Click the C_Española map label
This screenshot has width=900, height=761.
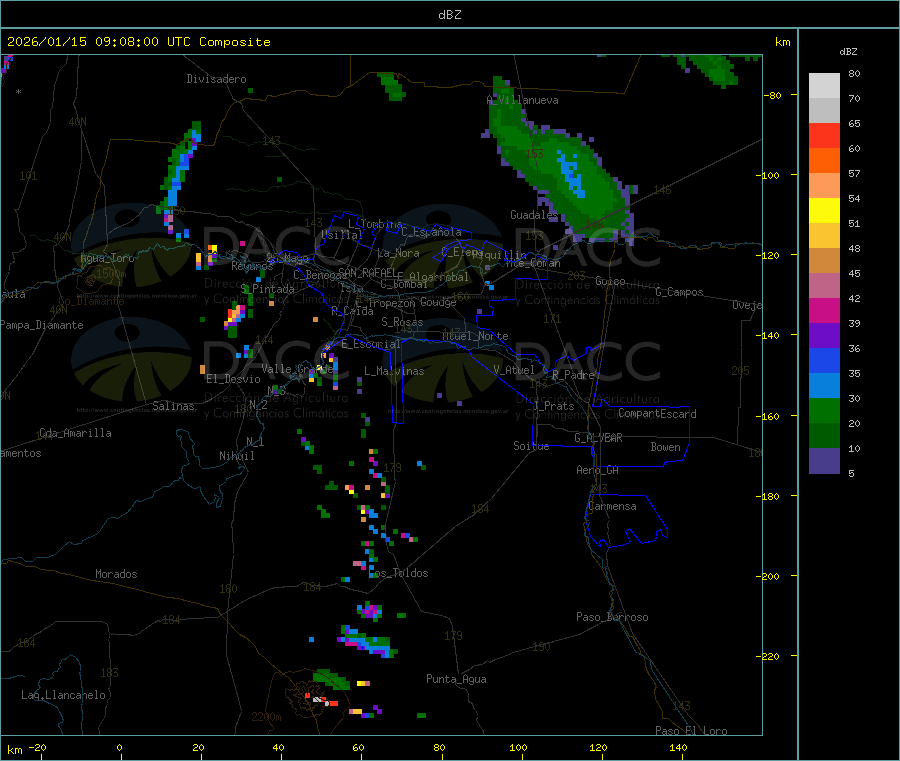(431, 232)
